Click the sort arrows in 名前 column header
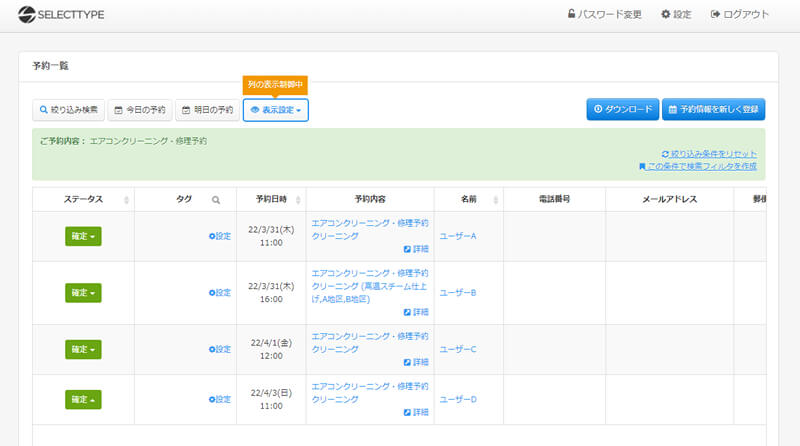Screen dimensions: 800x446 [x=496, y=200]
